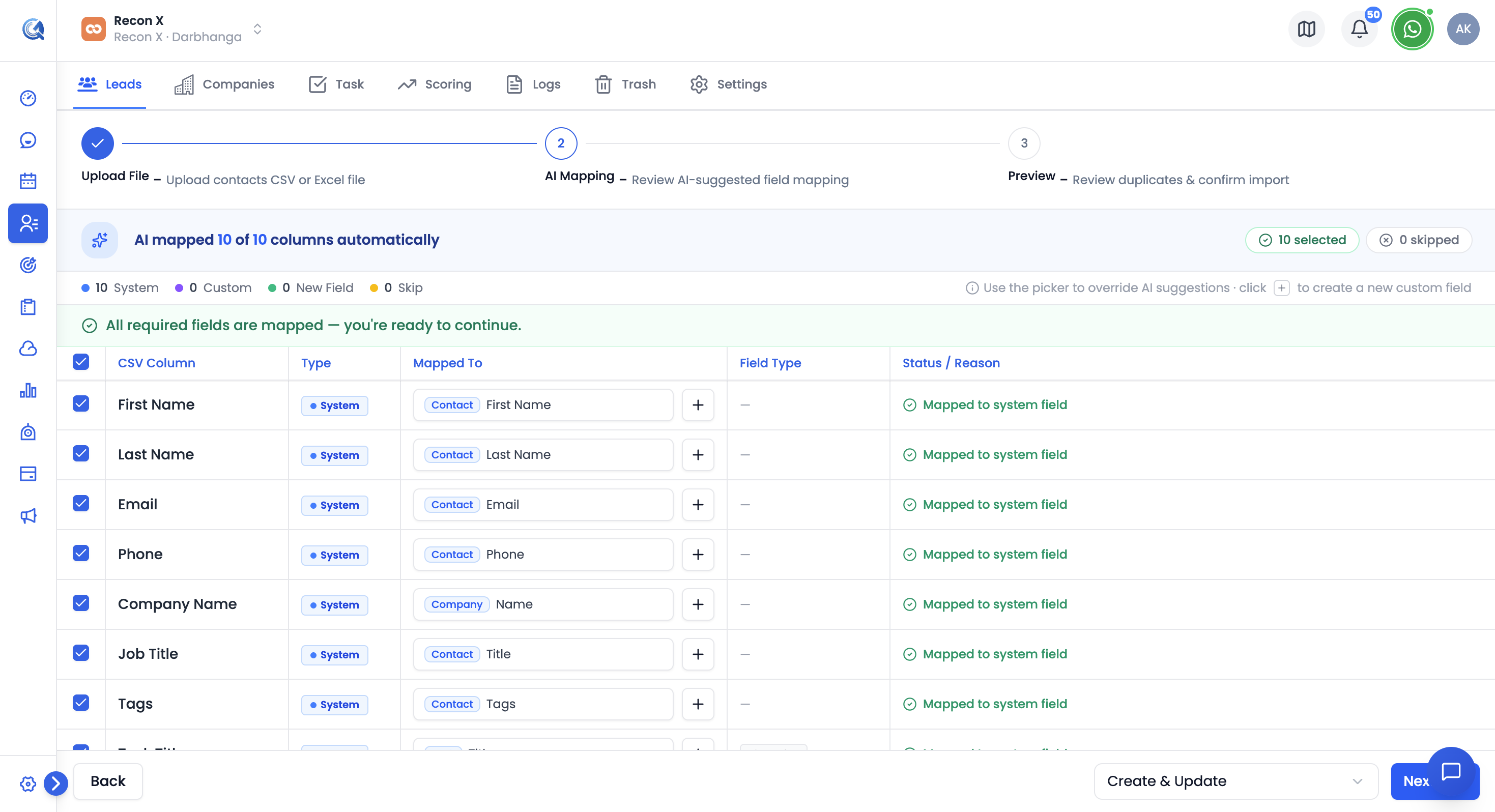Switch to the Leads tab
The width and height of the screenshot is (1495, 812).
tap(110, 85)
